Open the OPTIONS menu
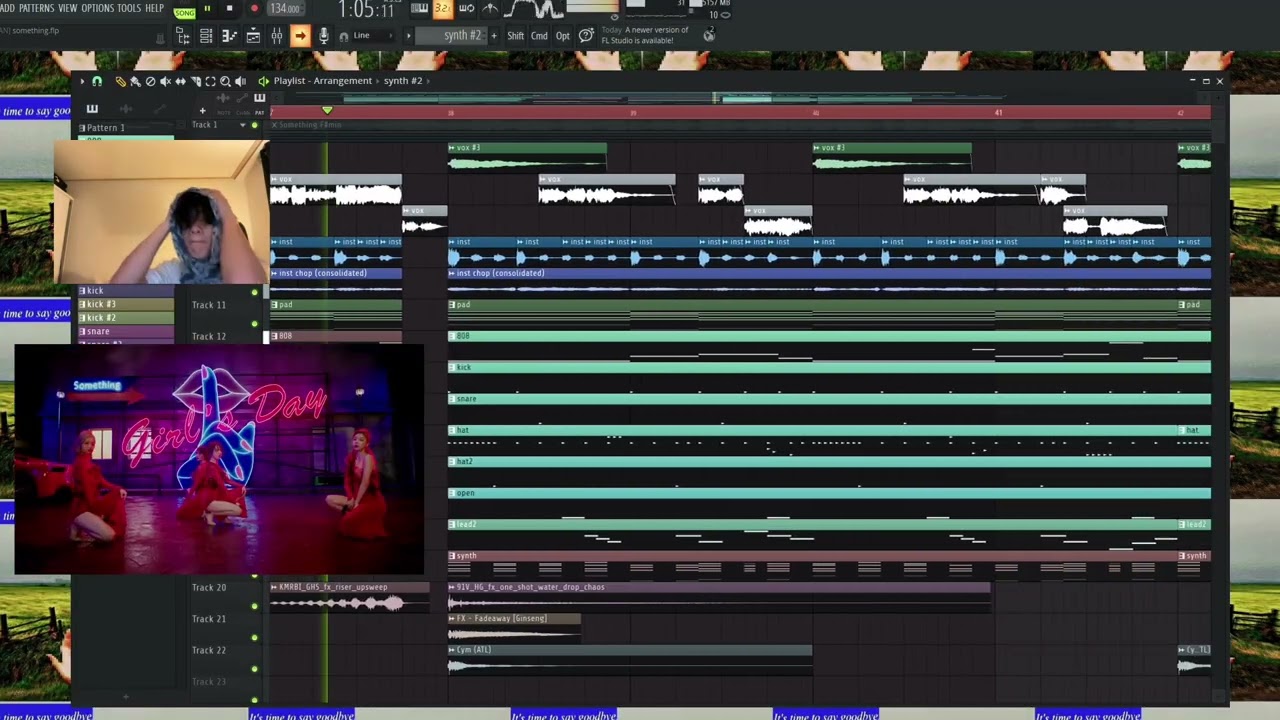 click(97, 8)
